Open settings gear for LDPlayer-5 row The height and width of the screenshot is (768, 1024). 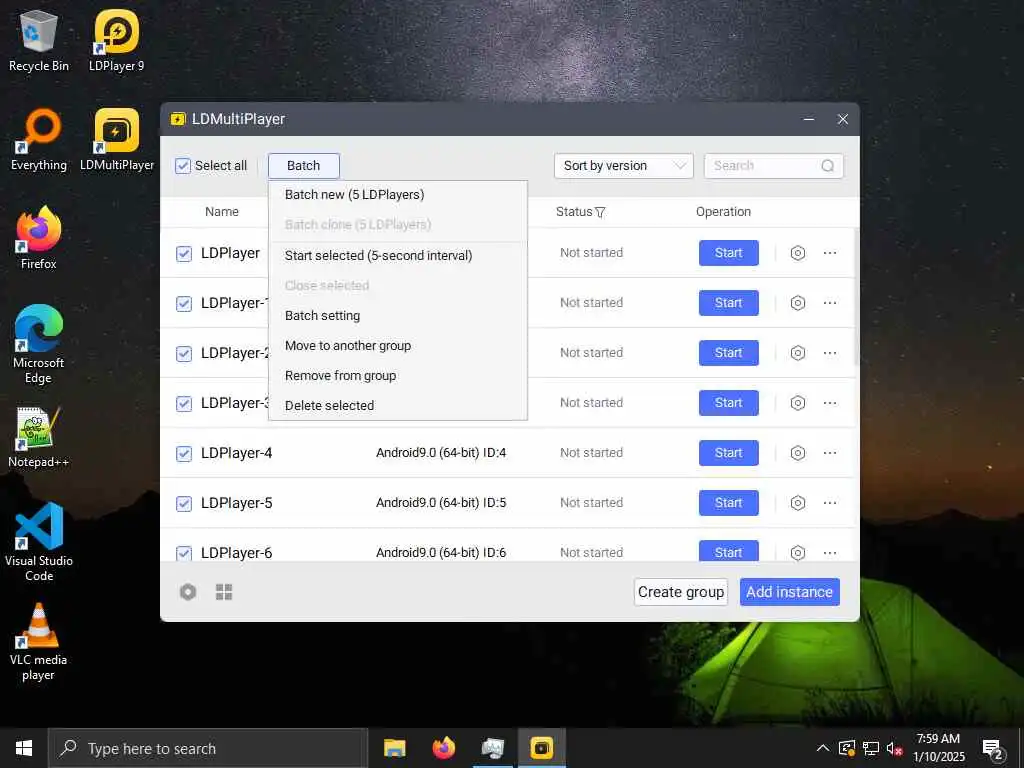pyautogui.click(x=797, y=503)
